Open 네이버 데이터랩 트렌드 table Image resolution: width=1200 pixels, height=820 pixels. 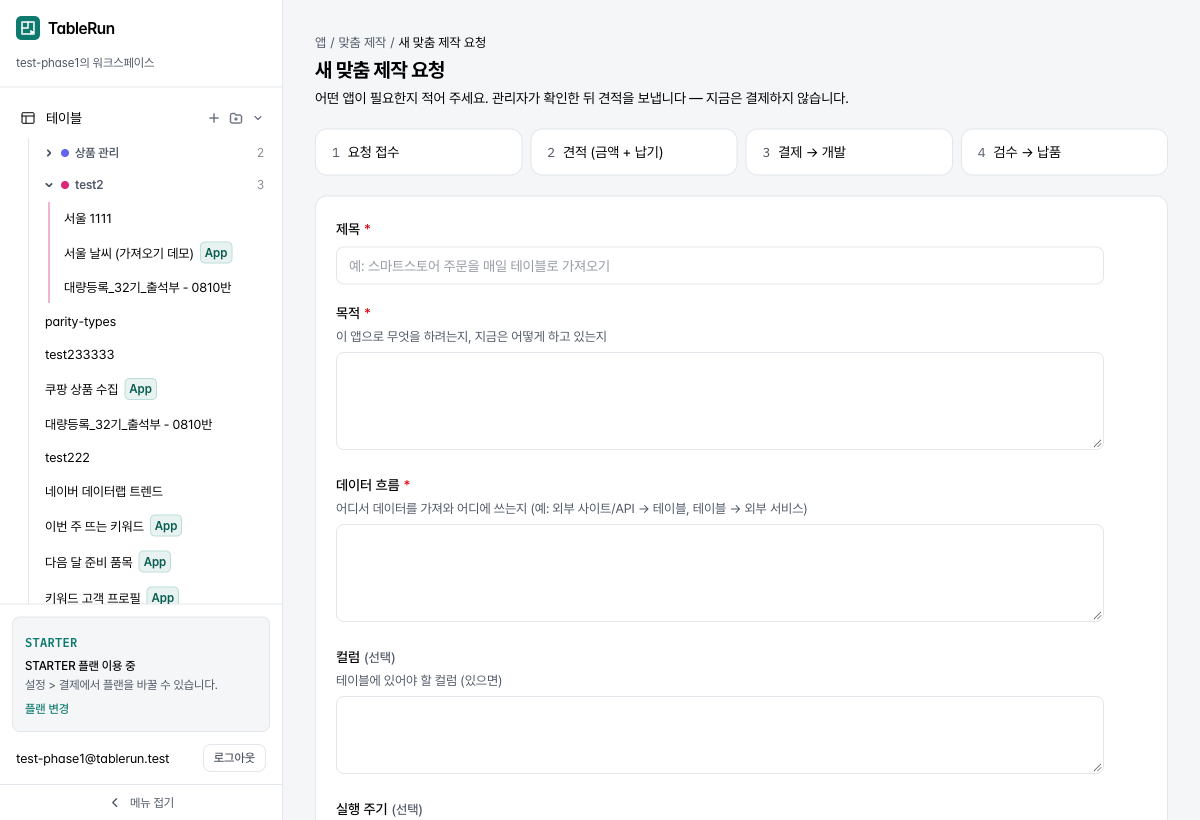(x=104, y=491)
